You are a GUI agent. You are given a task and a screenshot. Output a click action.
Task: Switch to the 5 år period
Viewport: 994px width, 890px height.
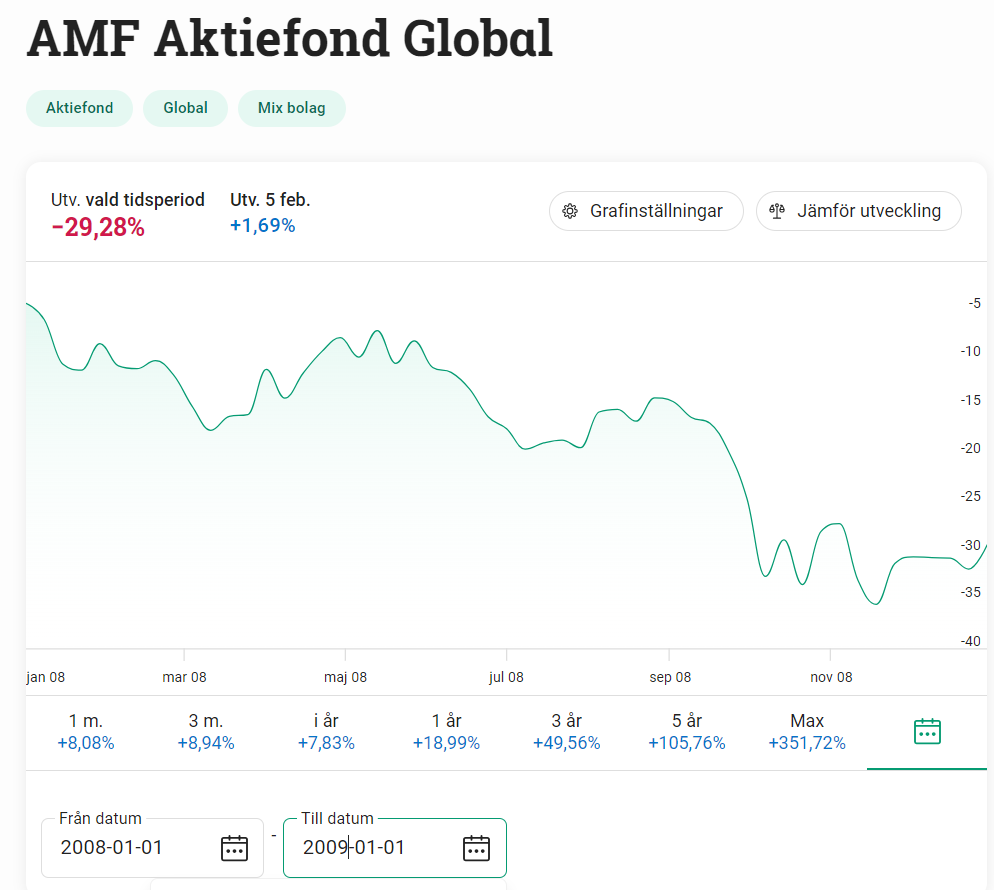click(687, 732)
